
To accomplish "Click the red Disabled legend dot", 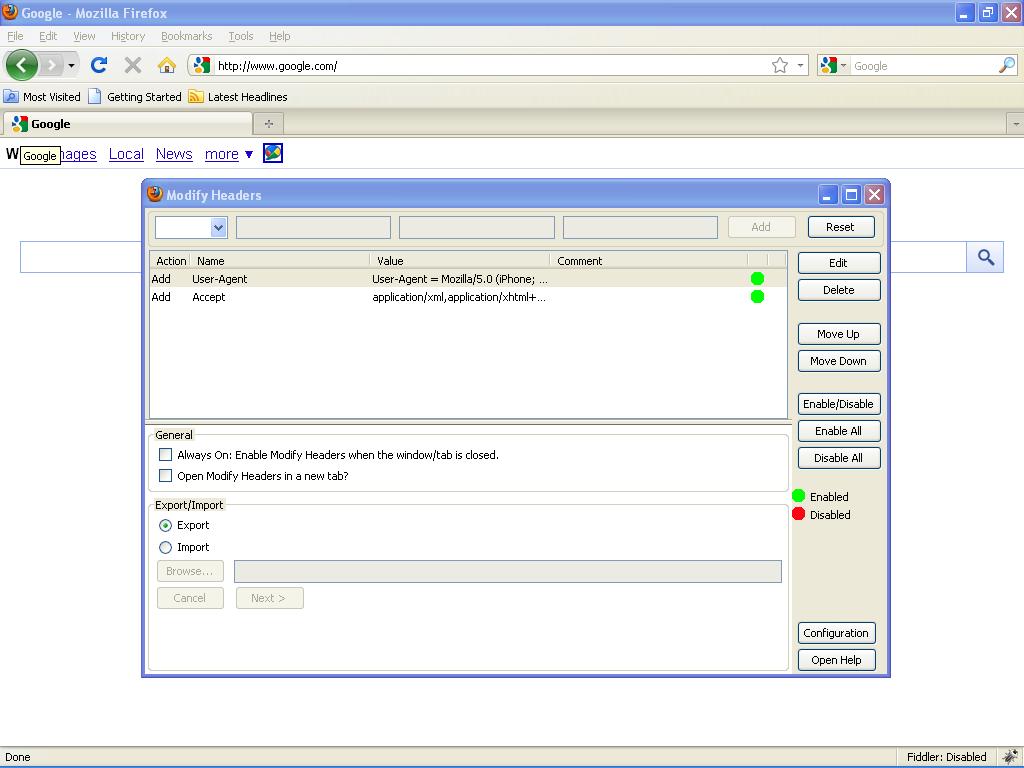I will tap(798, 514).
